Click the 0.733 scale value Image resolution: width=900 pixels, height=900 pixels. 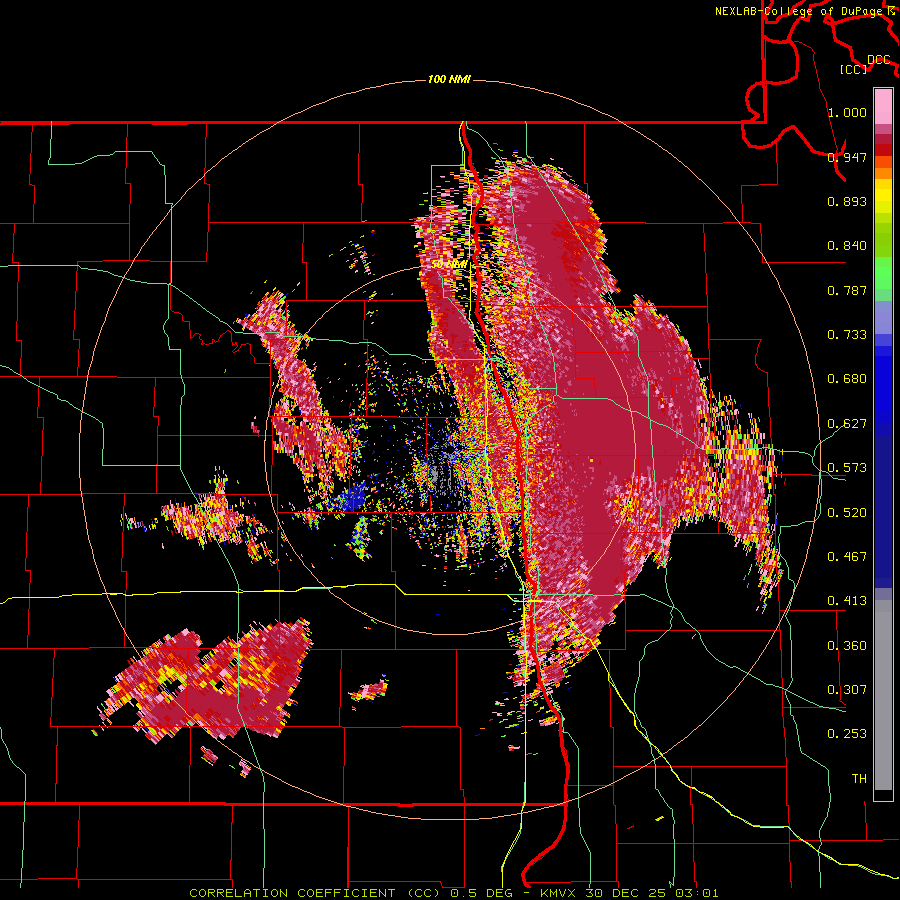pyautogui.click(x=847, y=334)
